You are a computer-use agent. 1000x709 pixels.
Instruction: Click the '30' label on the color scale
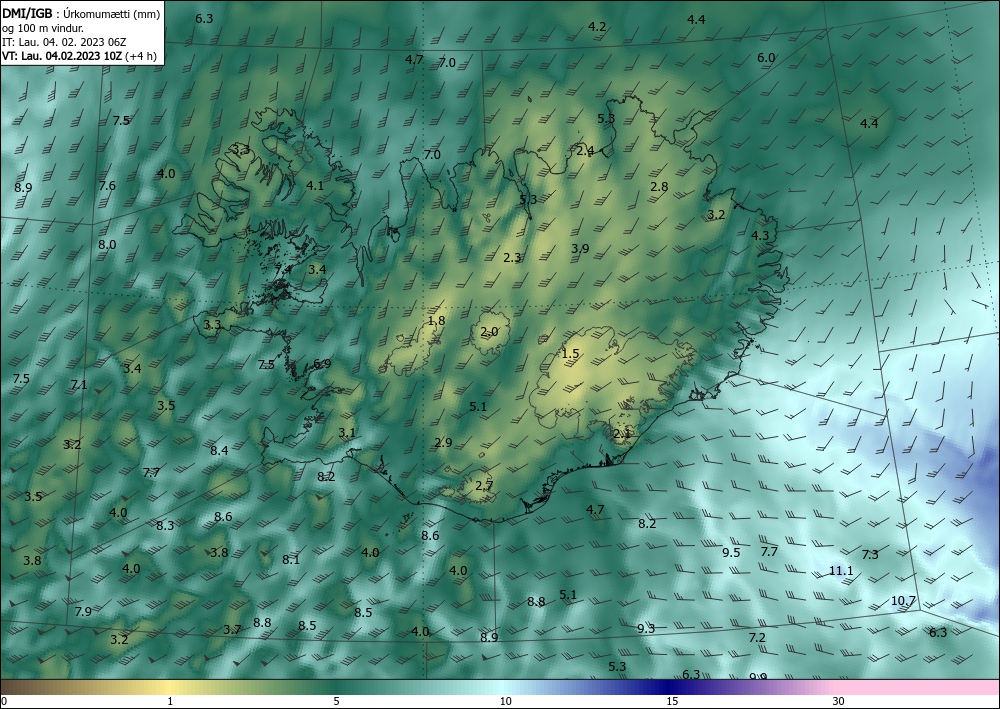[838, 701]
